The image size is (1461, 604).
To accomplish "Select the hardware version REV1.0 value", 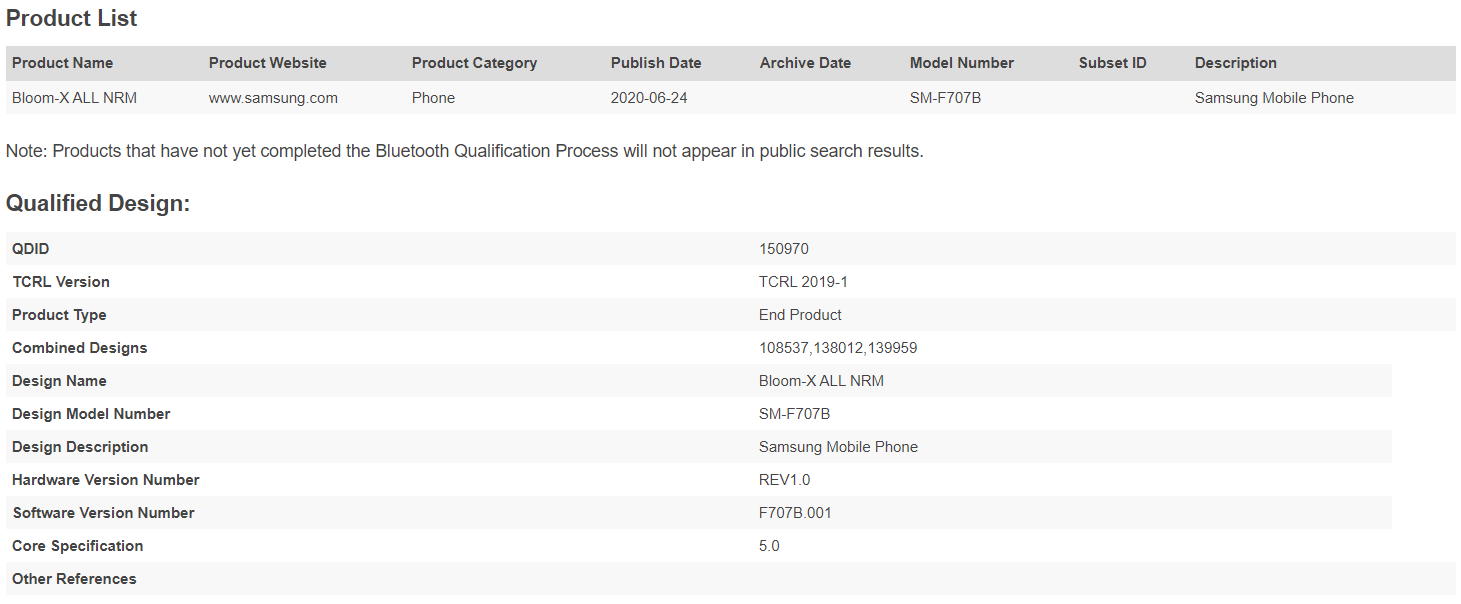I will (784, 480).
